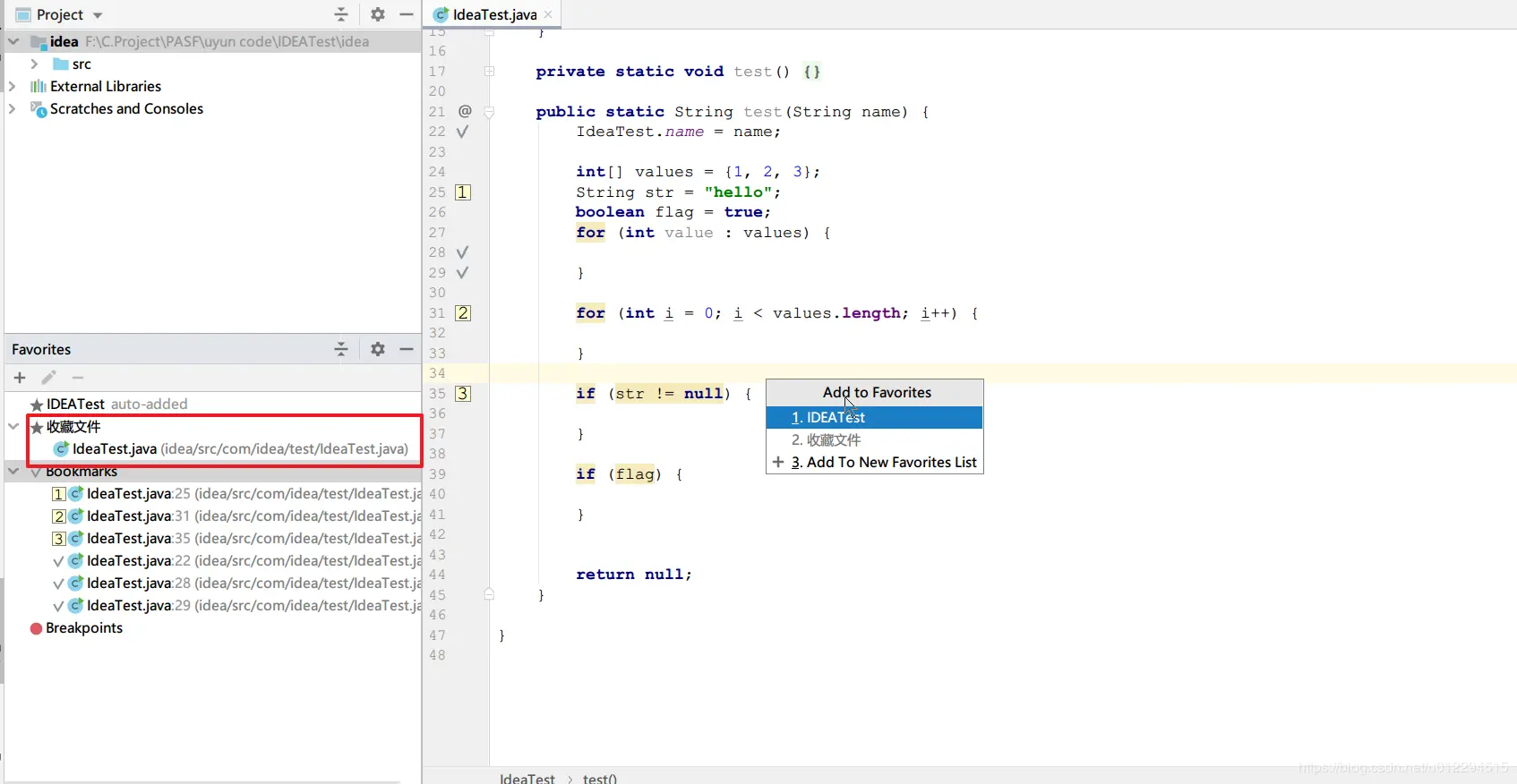Hide the Favorites panel with the minus icon
Screen dimensions: 1517x784
point(407,349)
